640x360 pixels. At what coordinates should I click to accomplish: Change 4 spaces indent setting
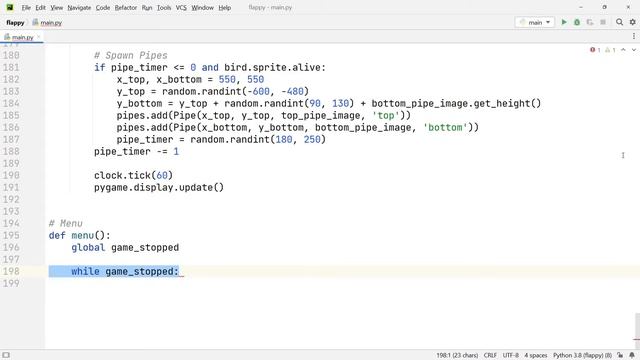[536, 356]
